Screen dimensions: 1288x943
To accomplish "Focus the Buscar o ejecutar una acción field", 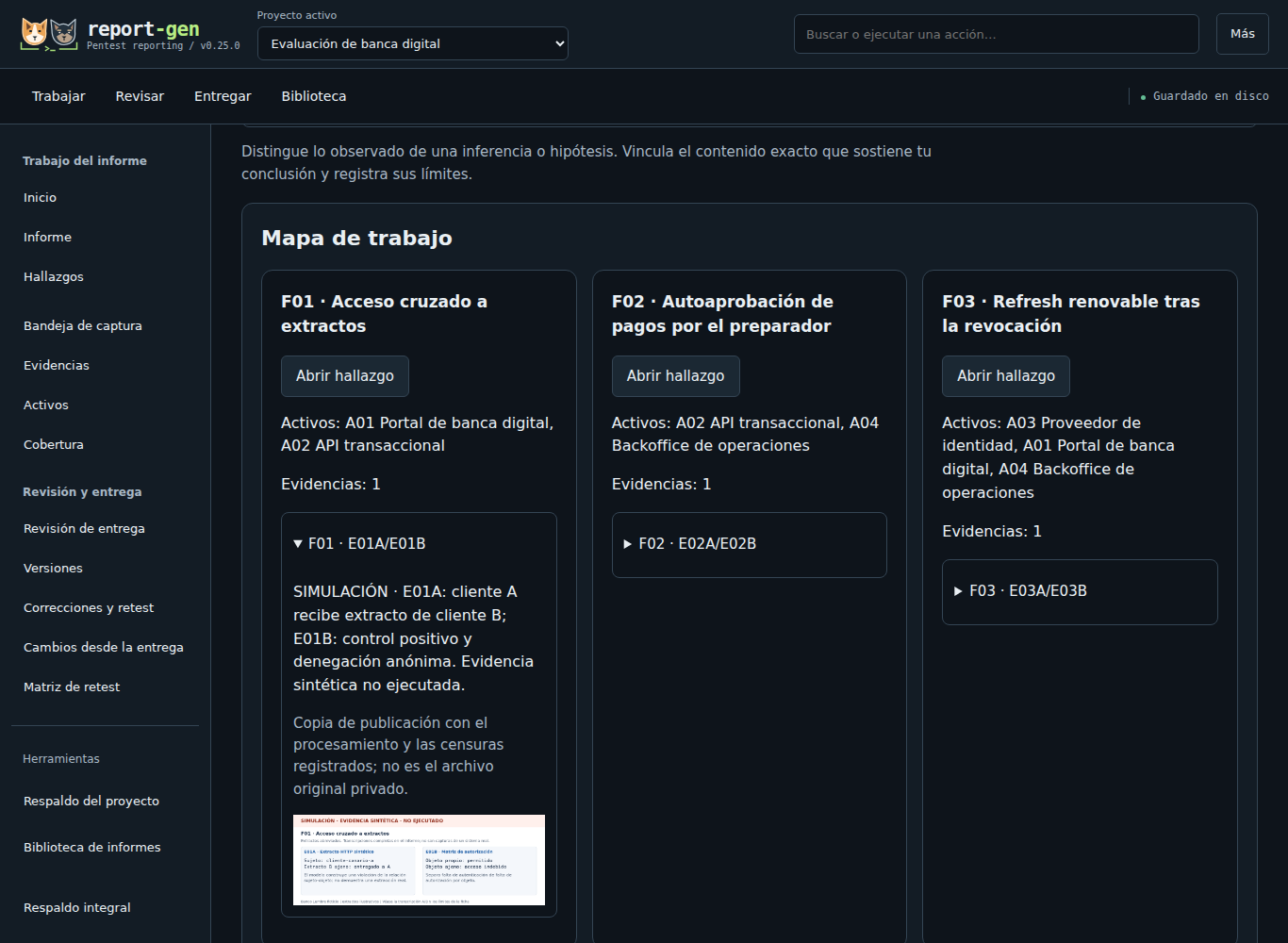I will 997,34.
